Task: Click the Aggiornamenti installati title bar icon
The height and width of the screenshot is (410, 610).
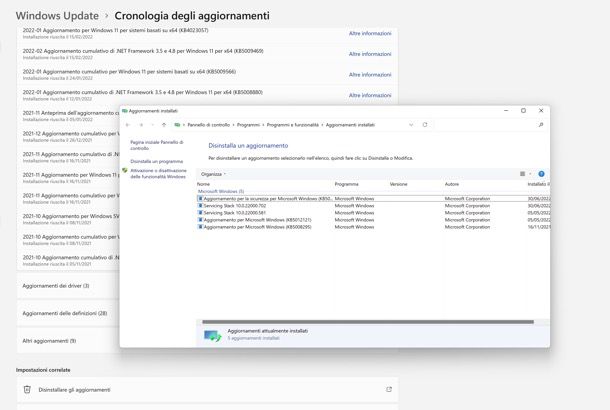Action: 124,111
